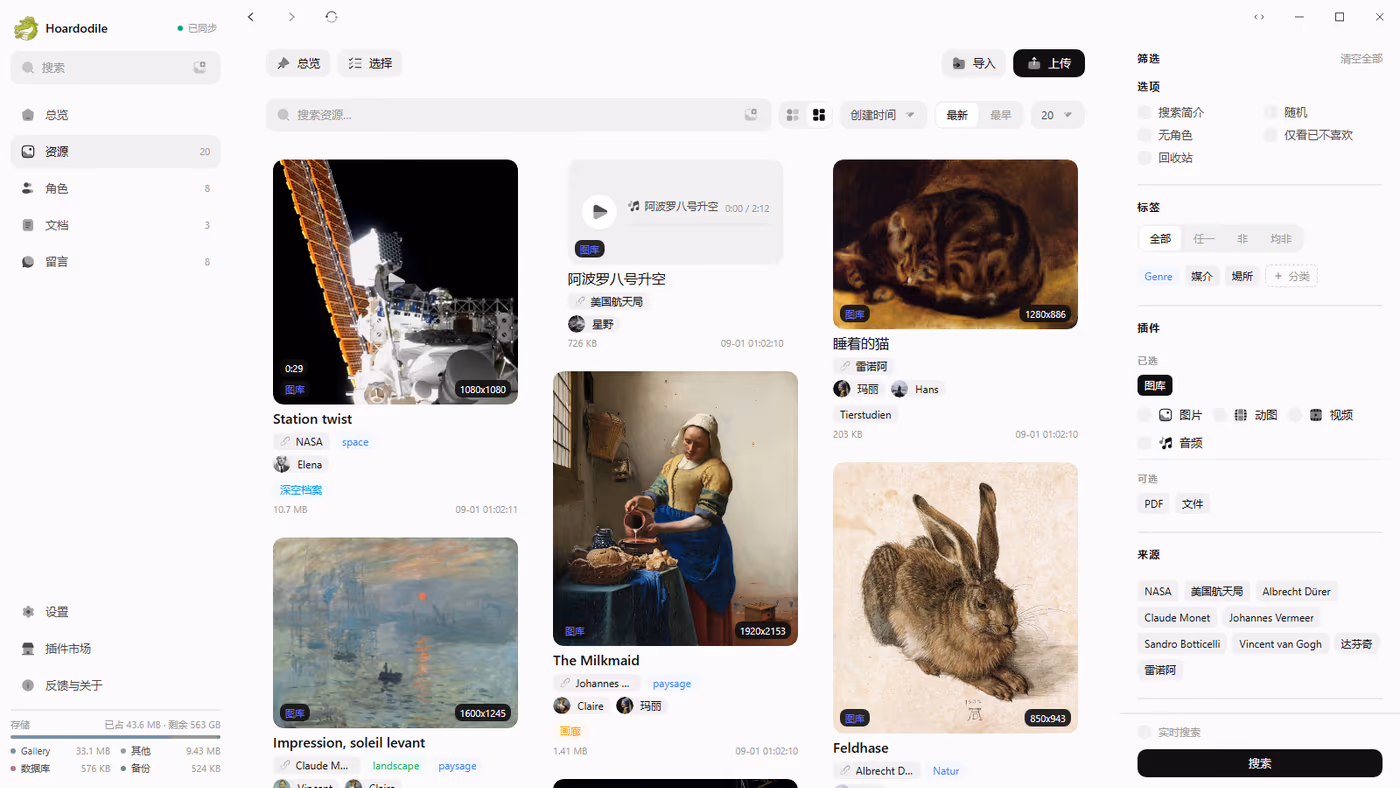Select the 全部 tag mode tab
The width and height of the screenshot is (1400, 788).
(x=1160, y=239)
